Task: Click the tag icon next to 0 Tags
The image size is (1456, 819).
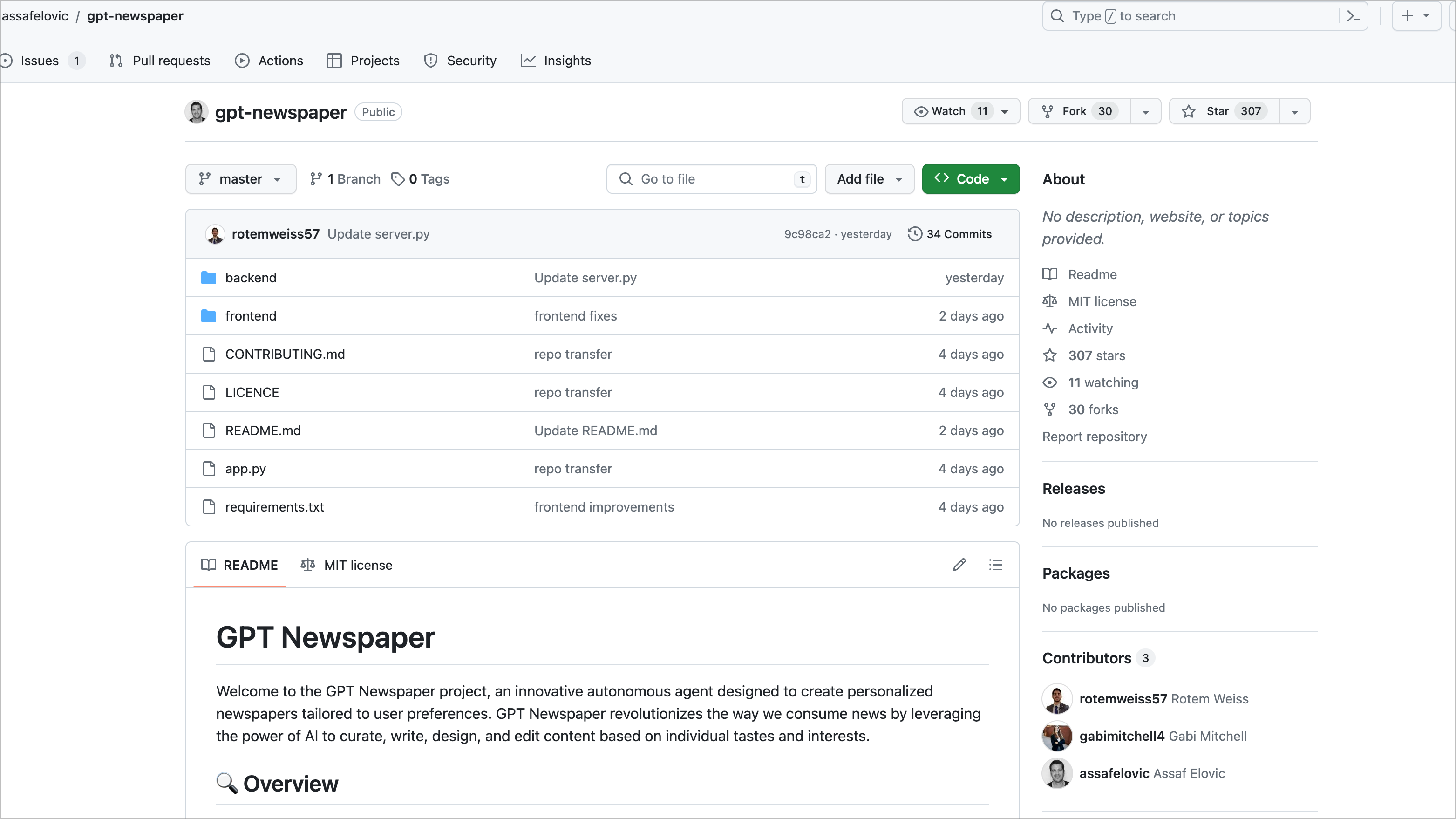Action: pos(398,179)
